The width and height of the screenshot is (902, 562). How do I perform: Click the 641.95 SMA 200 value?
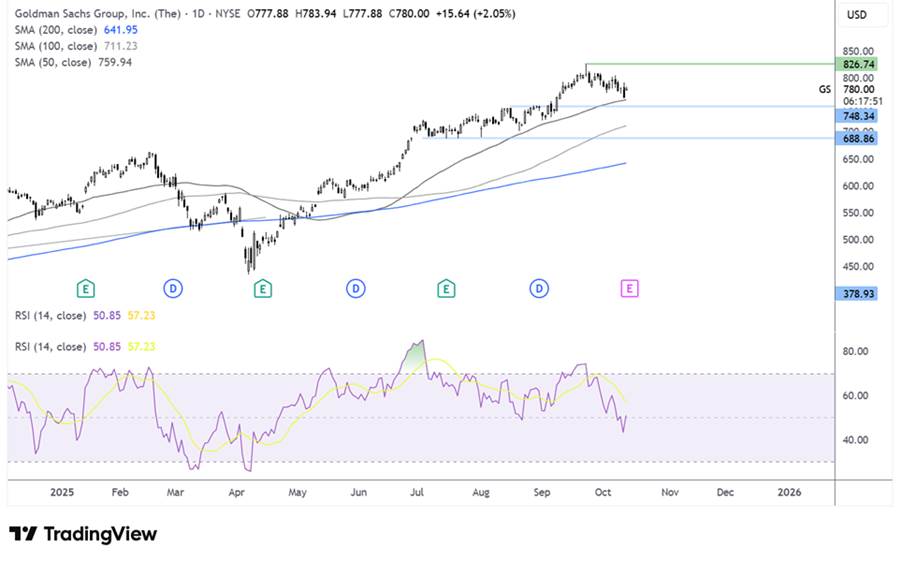tap(121, 30)
